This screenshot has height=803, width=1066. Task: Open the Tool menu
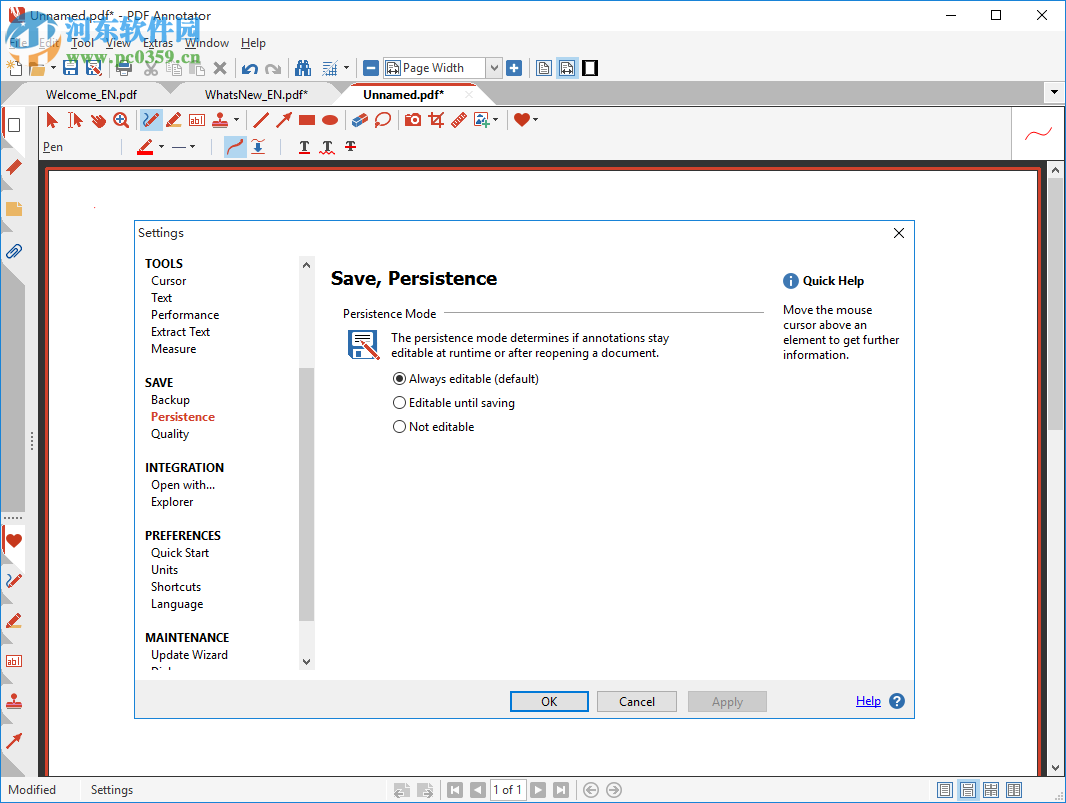pos(83,42)
